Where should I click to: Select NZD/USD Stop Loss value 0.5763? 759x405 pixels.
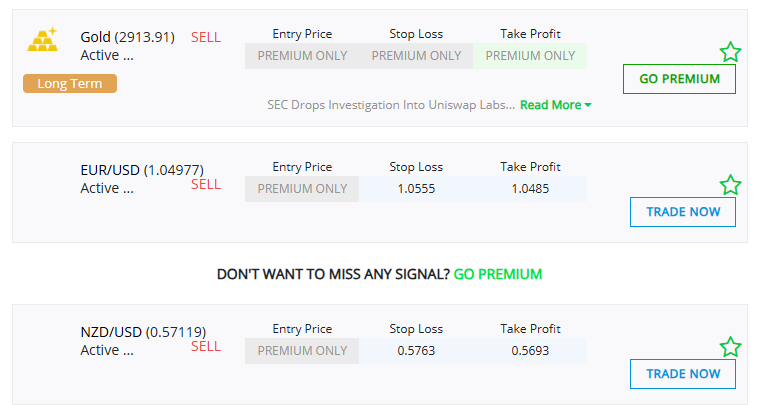[x=416, y=351]
